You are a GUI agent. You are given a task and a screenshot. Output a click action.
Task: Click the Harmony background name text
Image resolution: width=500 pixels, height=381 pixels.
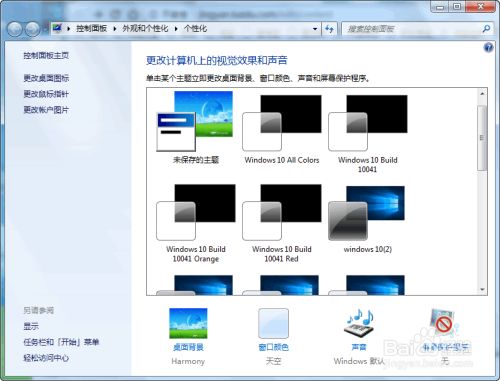tap(188, 361)
